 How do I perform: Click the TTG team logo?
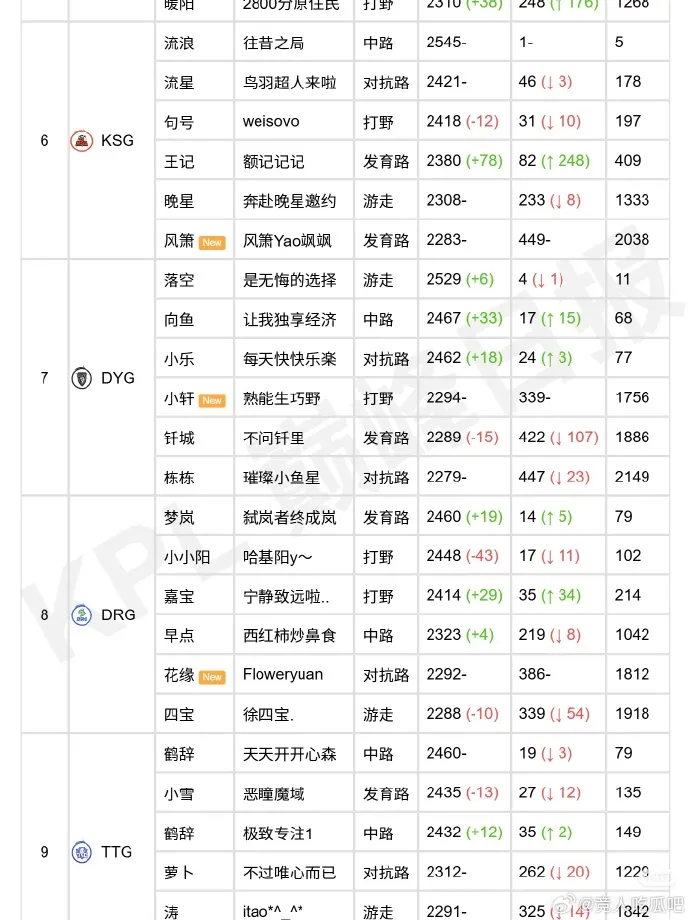click(x=82, y=852)
